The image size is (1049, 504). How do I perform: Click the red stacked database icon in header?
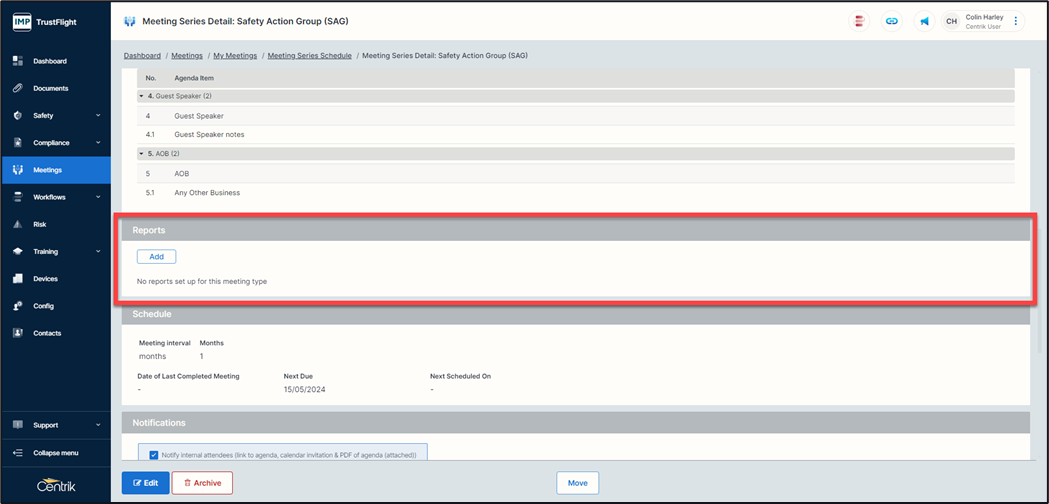[859, 21]
